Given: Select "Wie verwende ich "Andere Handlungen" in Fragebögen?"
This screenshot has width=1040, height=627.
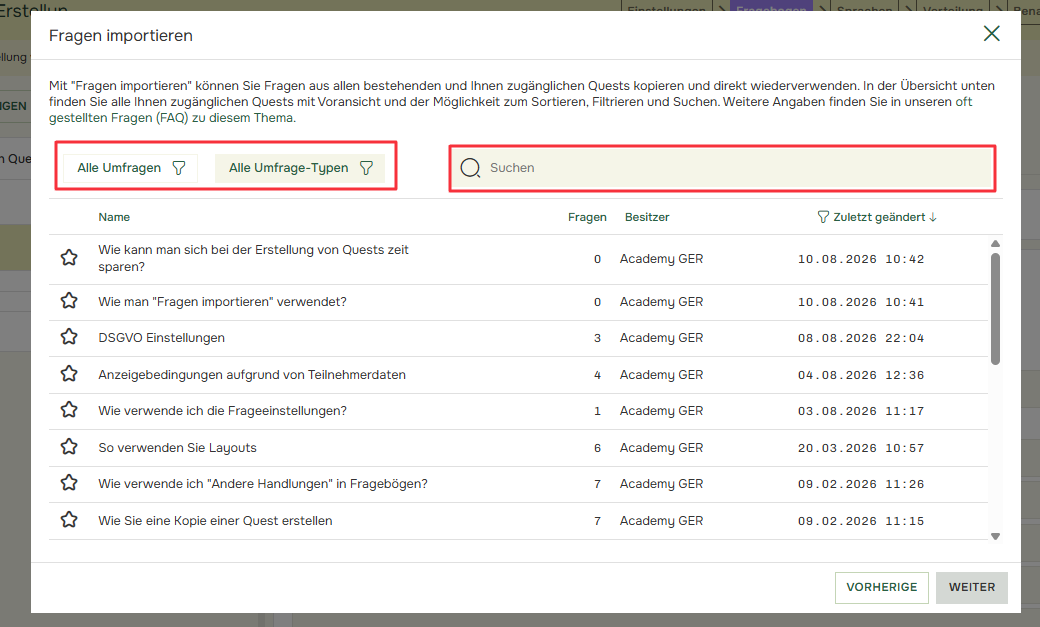Looking at the screenshot, I should (263, 484).
